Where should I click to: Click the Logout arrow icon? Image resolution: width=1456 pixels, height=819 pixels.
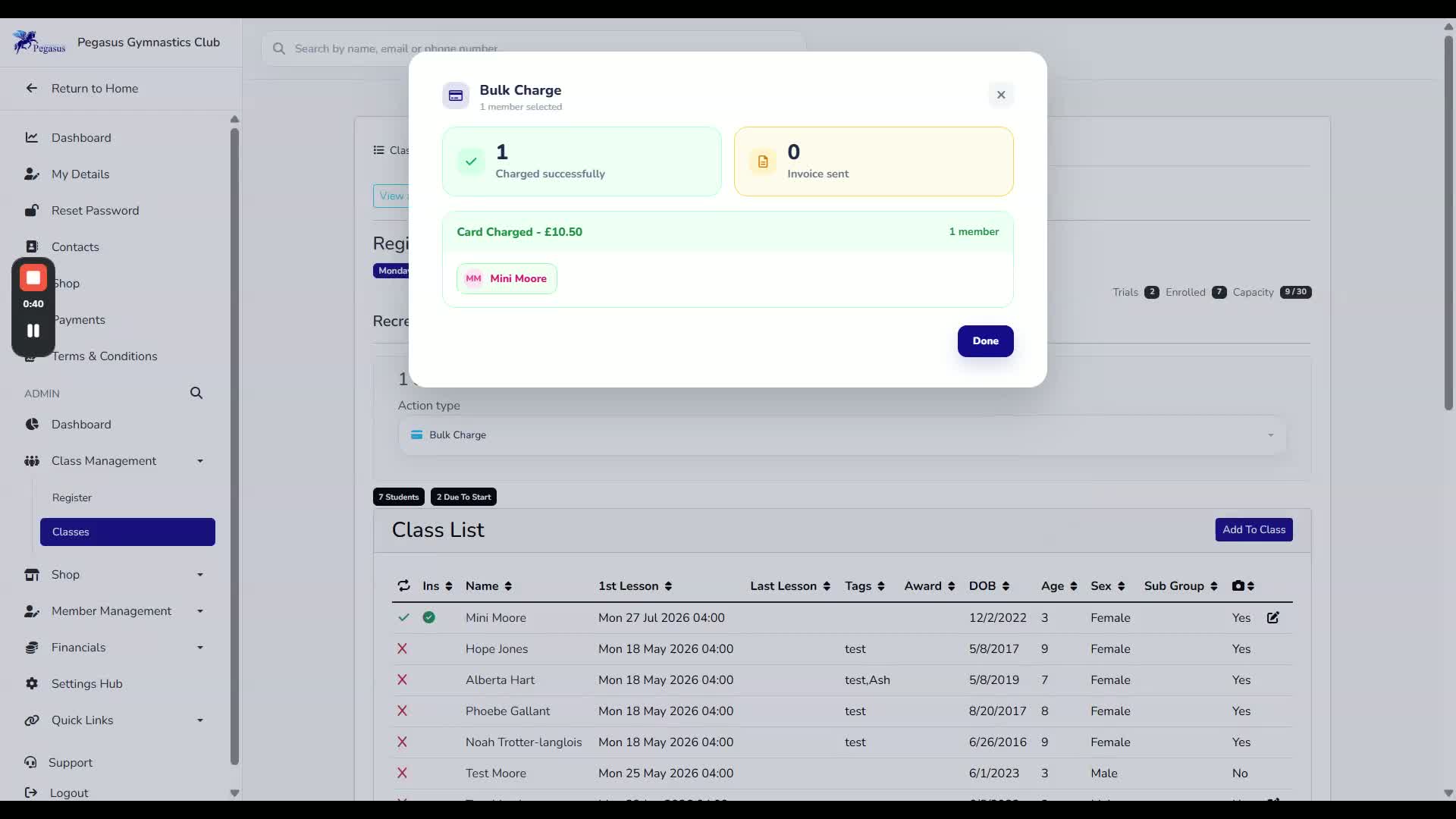click(x=31, y=792)
